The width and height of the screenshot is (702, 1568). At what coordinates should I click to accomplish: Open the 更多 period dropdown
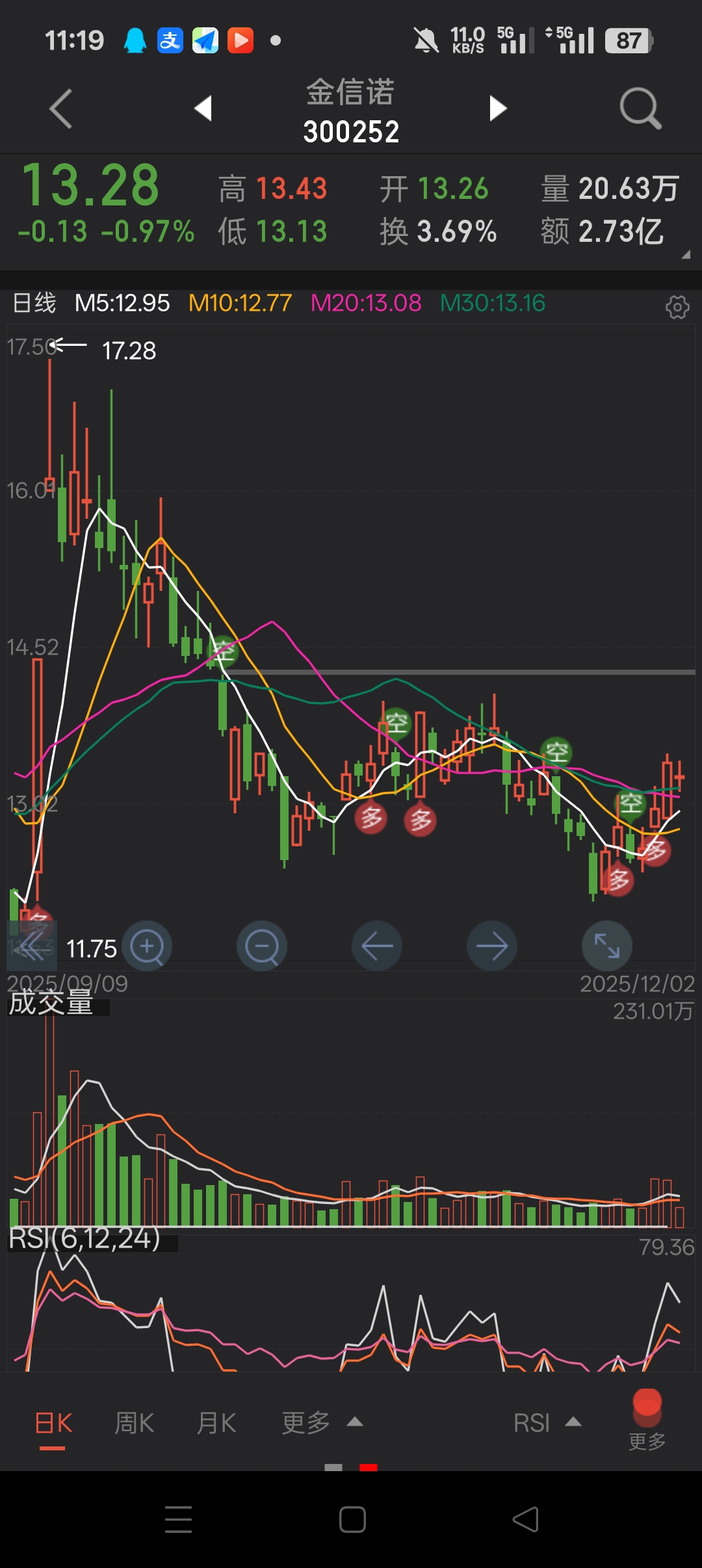point(322,1424)
